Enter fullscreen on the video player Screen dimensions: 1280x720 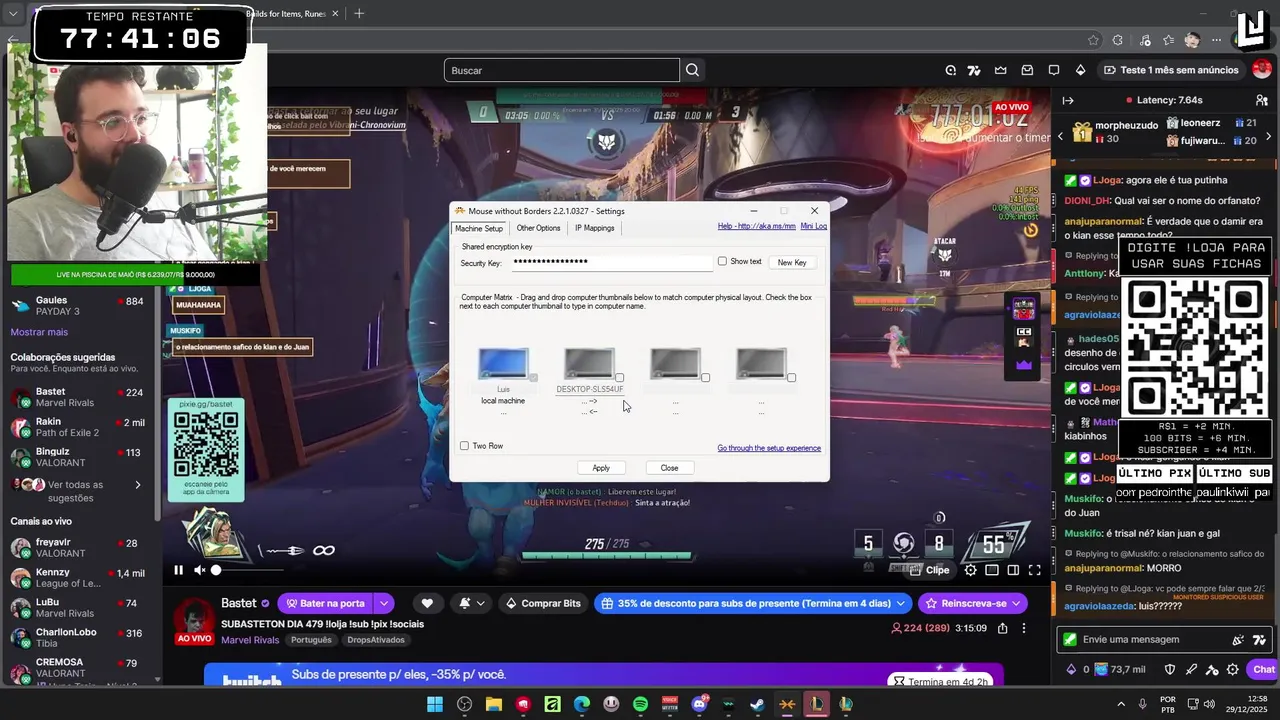(1035, 570)
